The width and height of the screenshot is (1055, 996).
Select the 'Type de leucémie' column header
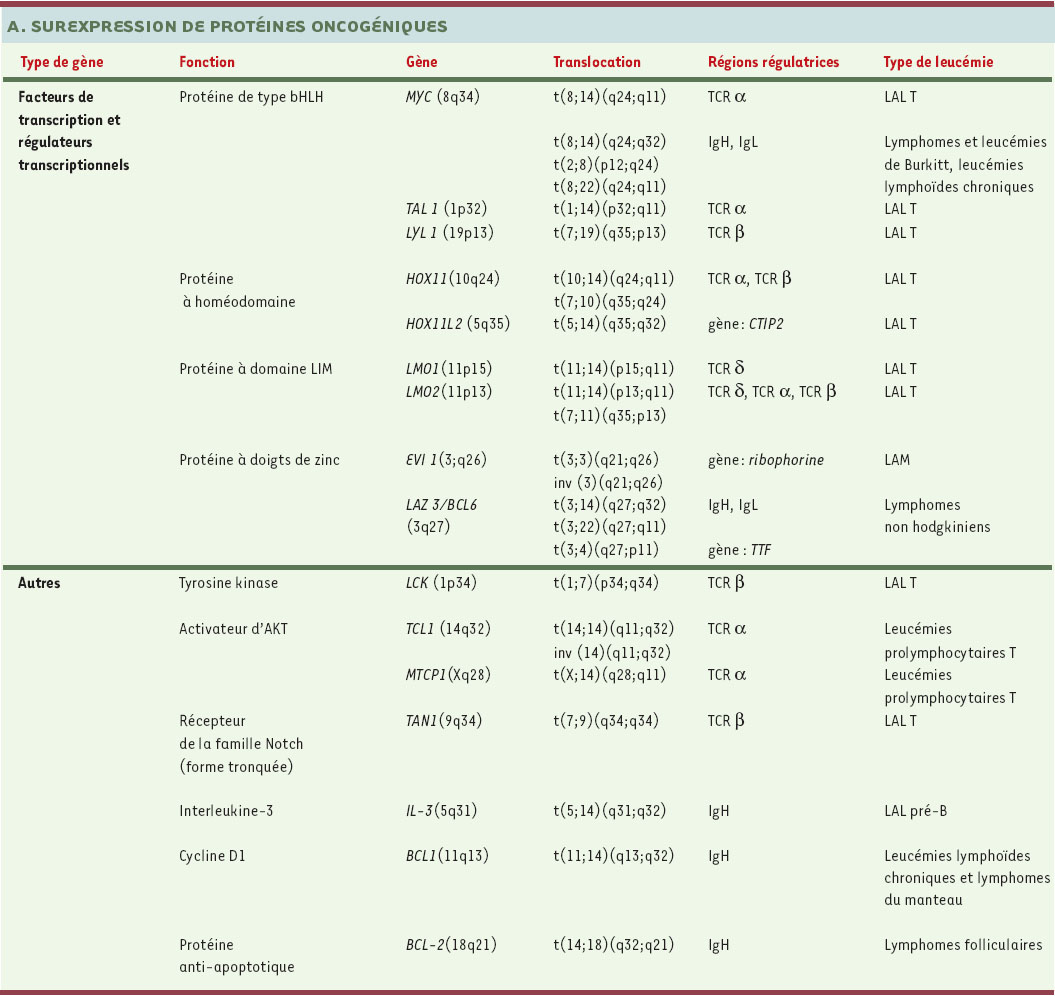pyautogui.click(x=938, y=62)
